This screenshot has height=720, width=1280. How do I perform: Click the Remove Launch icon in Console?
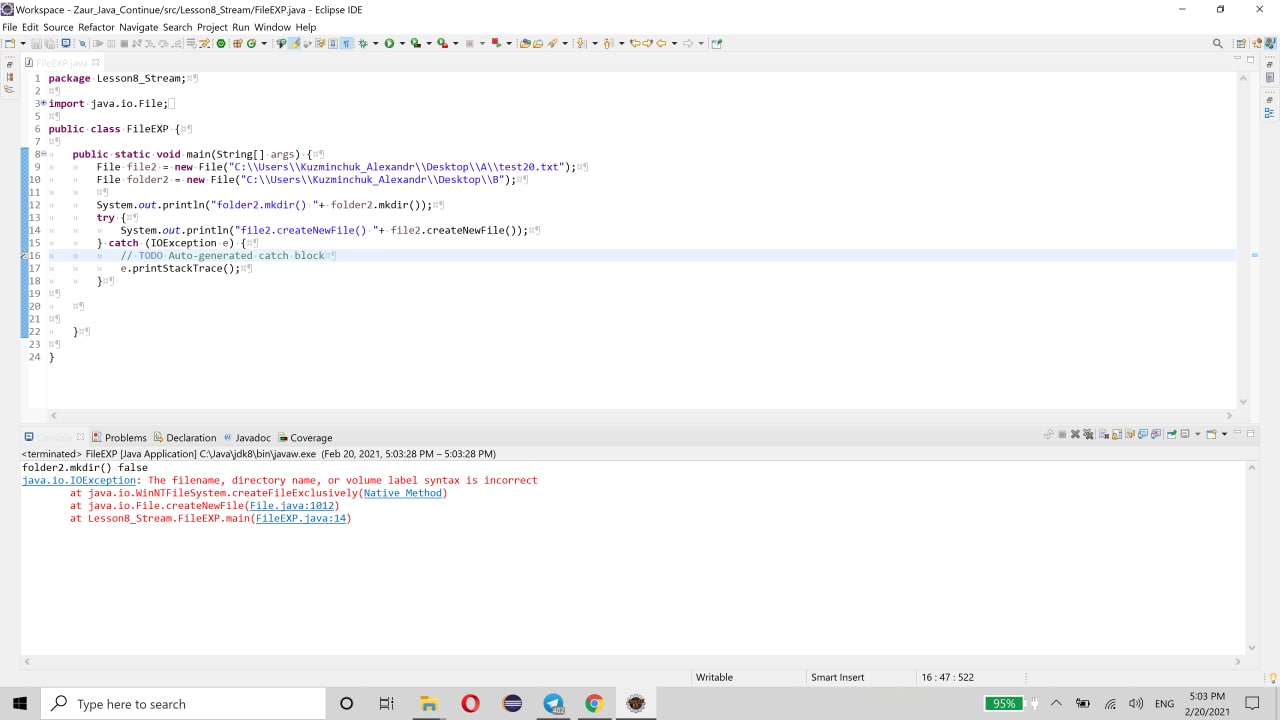point(1075,434)
